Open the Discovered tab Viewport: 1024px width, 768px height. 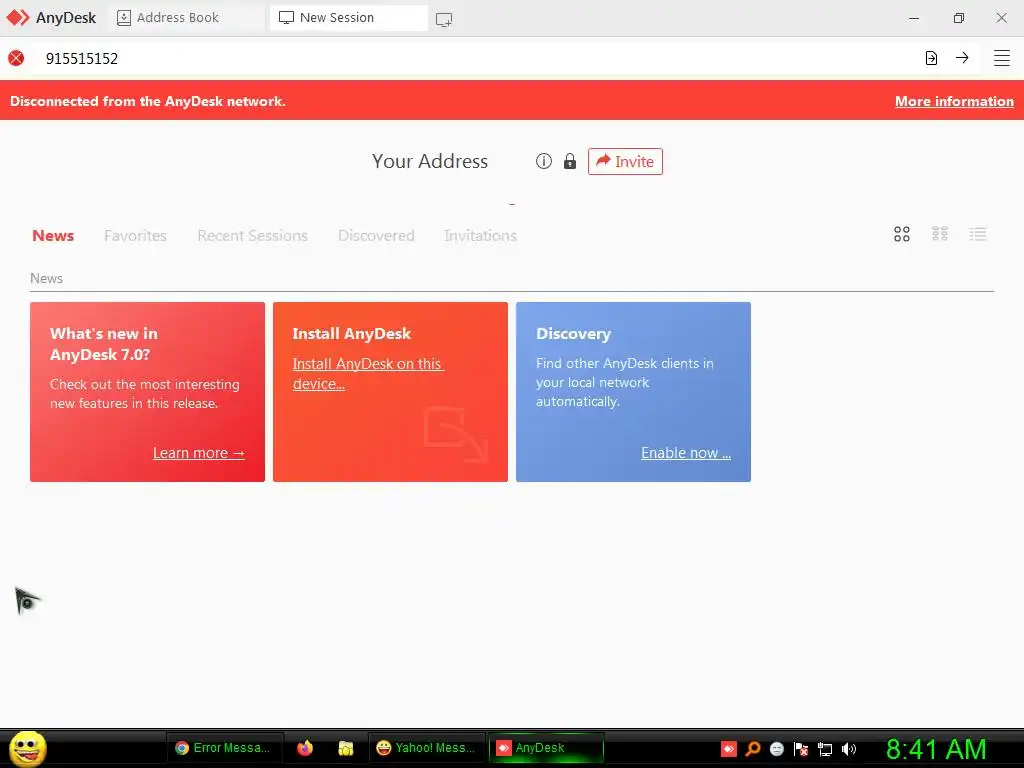point(376,236)
